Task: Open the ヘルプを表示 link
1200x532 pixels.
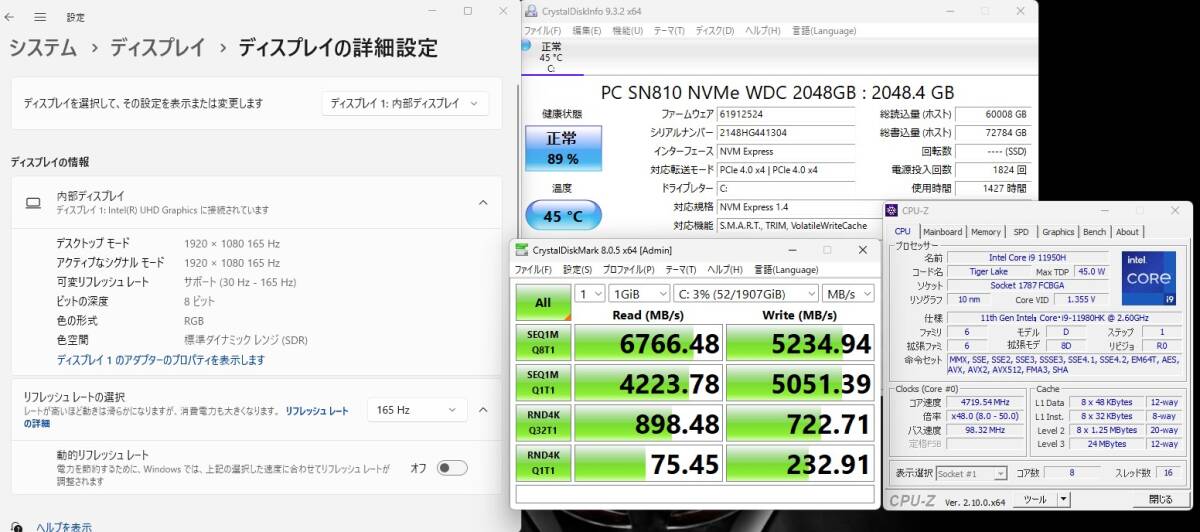Action: coord(64,527)
